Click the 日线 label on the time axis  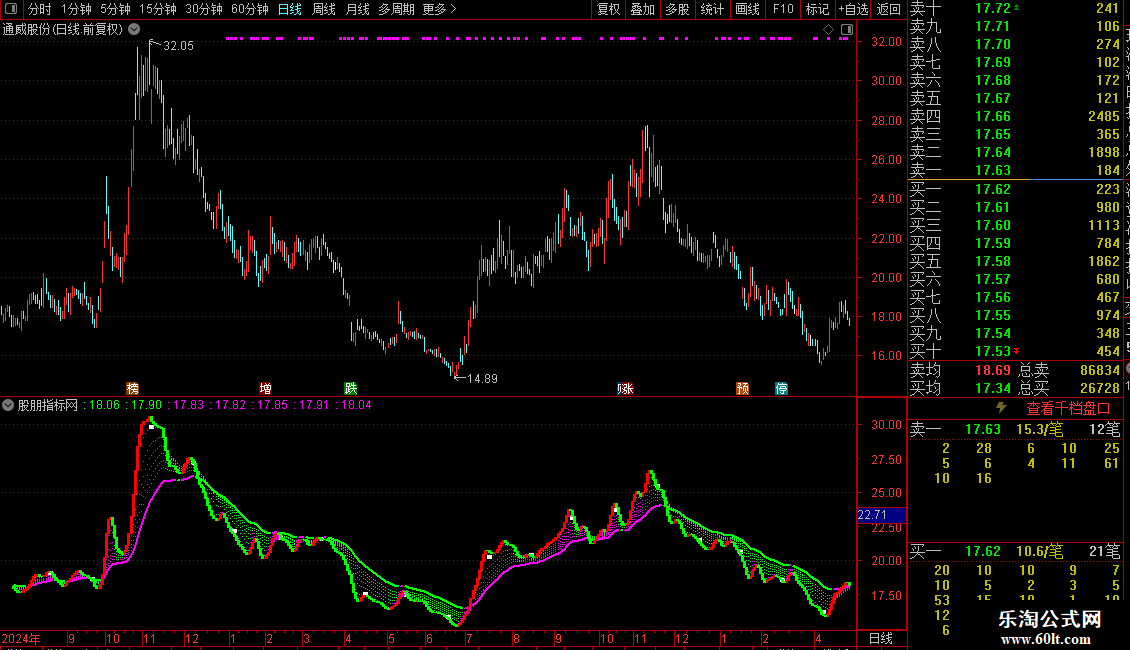[881, 638]
